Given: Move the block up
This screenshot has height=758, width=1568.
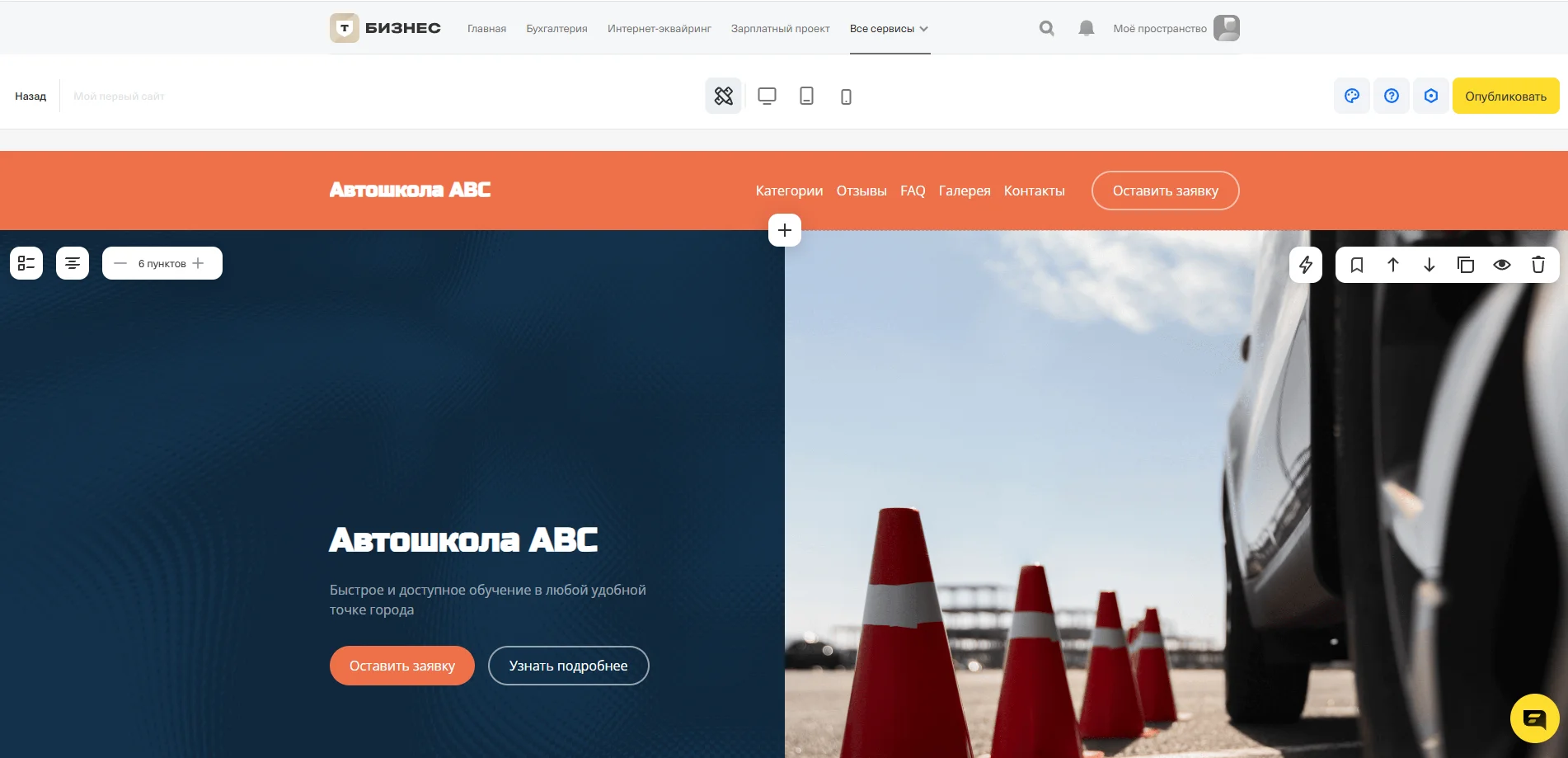Looking at the screenshot, I should [1393, 265].
